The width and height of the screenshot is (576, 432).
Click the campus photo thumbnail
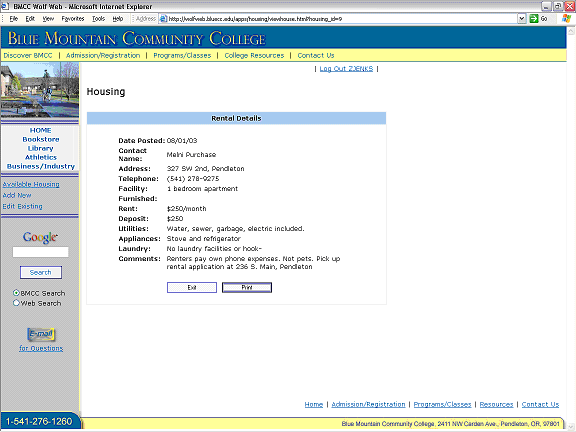40,90
